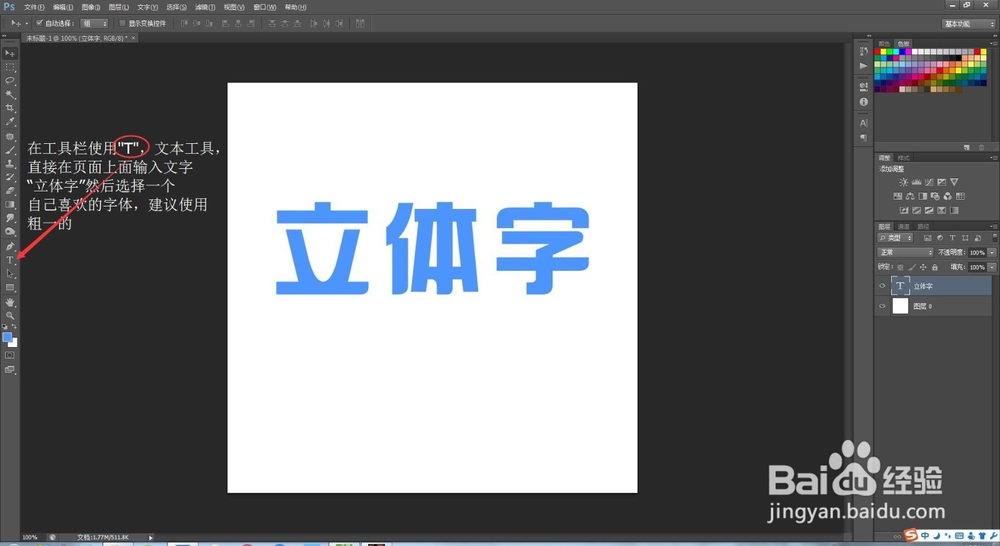
Task: Switch to the 样式 tab
Action: click(904, 158)
